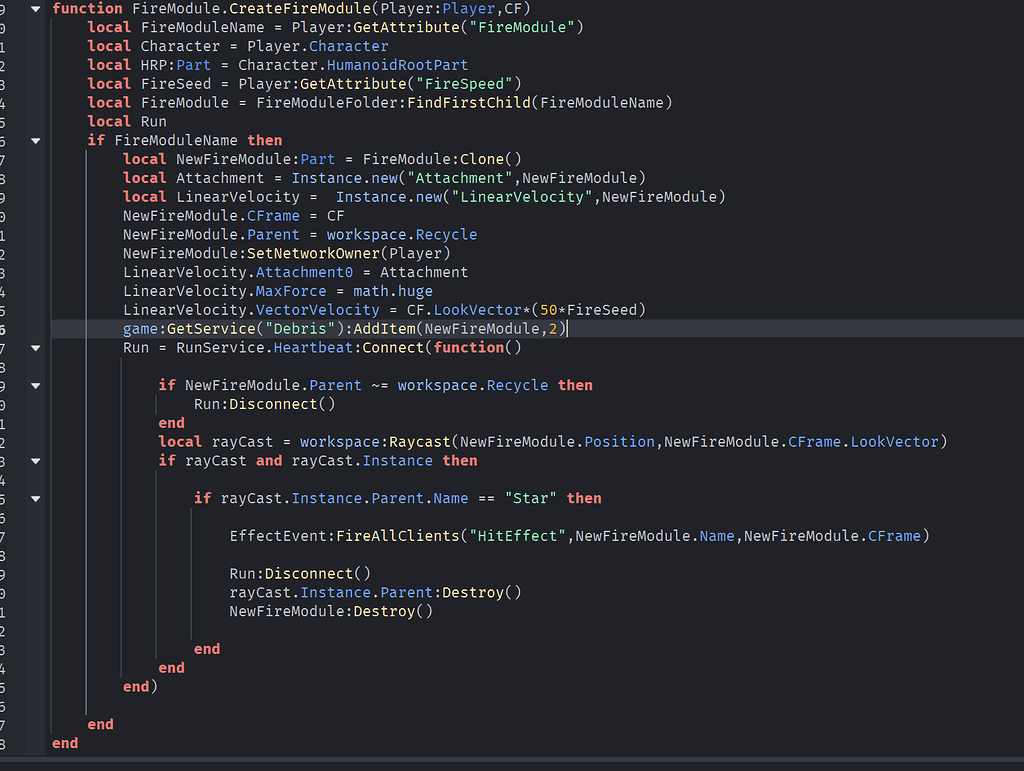Collapse the 'if FireModuleName then' fold arrow
Screen dimensions: 1024x771
36,140
